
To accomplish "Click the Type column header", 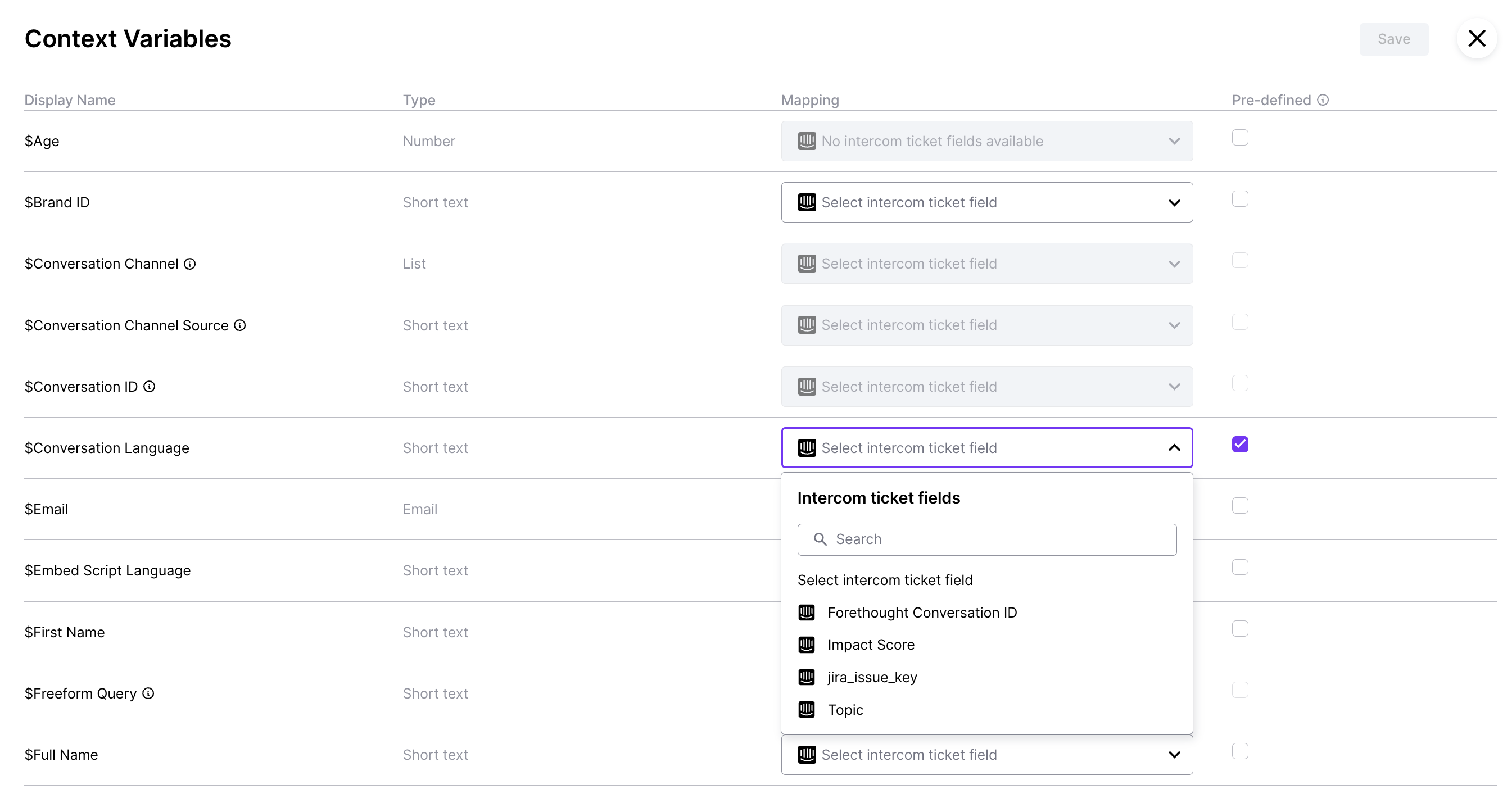I will click(x=419, y=100).
